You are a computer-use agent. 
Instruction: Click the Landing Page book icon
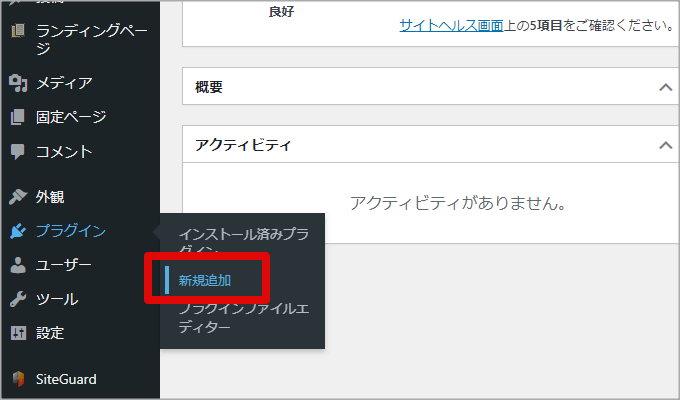point(18,31)
